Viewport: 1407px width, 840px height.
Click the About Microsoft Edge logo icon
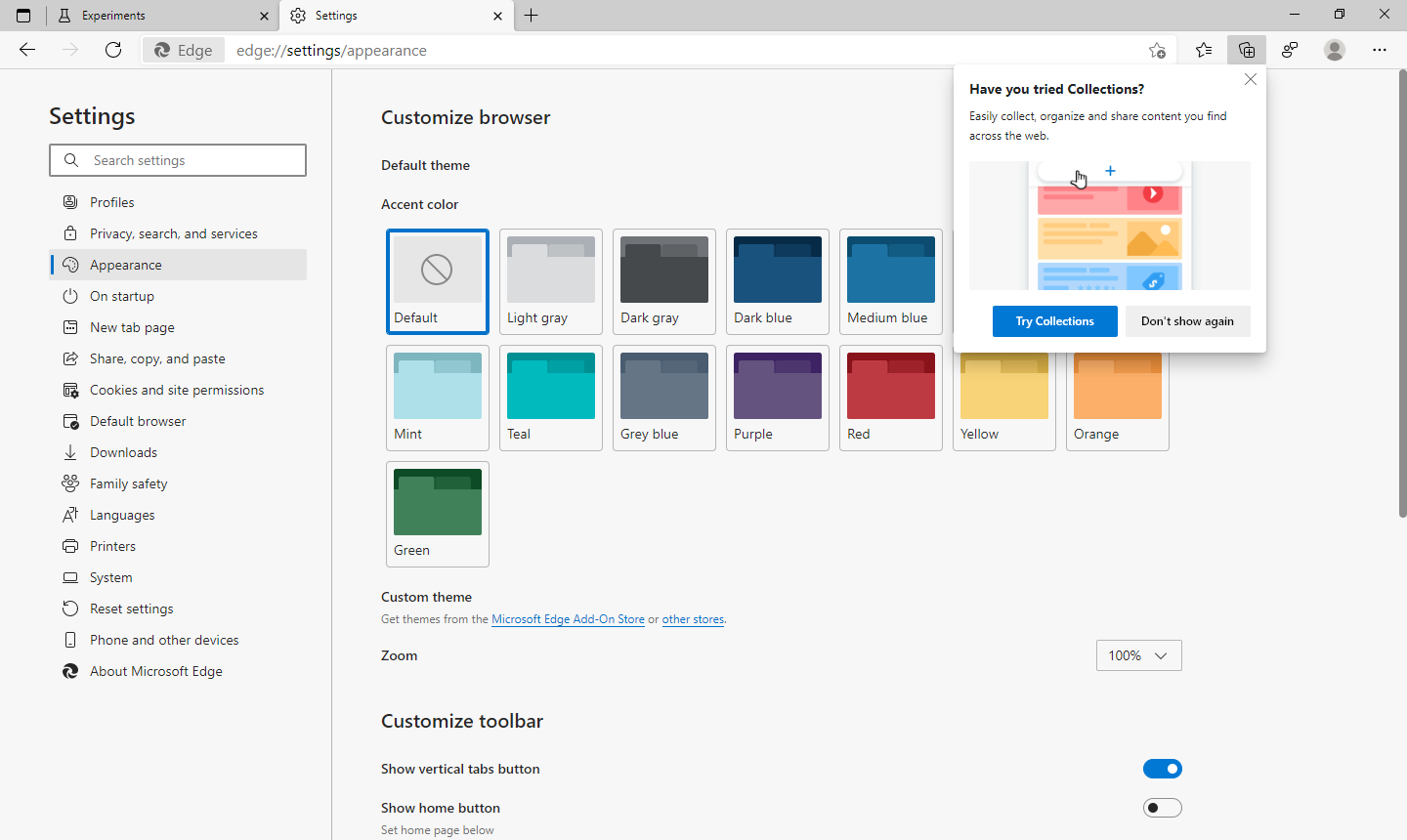coord(70,671)
